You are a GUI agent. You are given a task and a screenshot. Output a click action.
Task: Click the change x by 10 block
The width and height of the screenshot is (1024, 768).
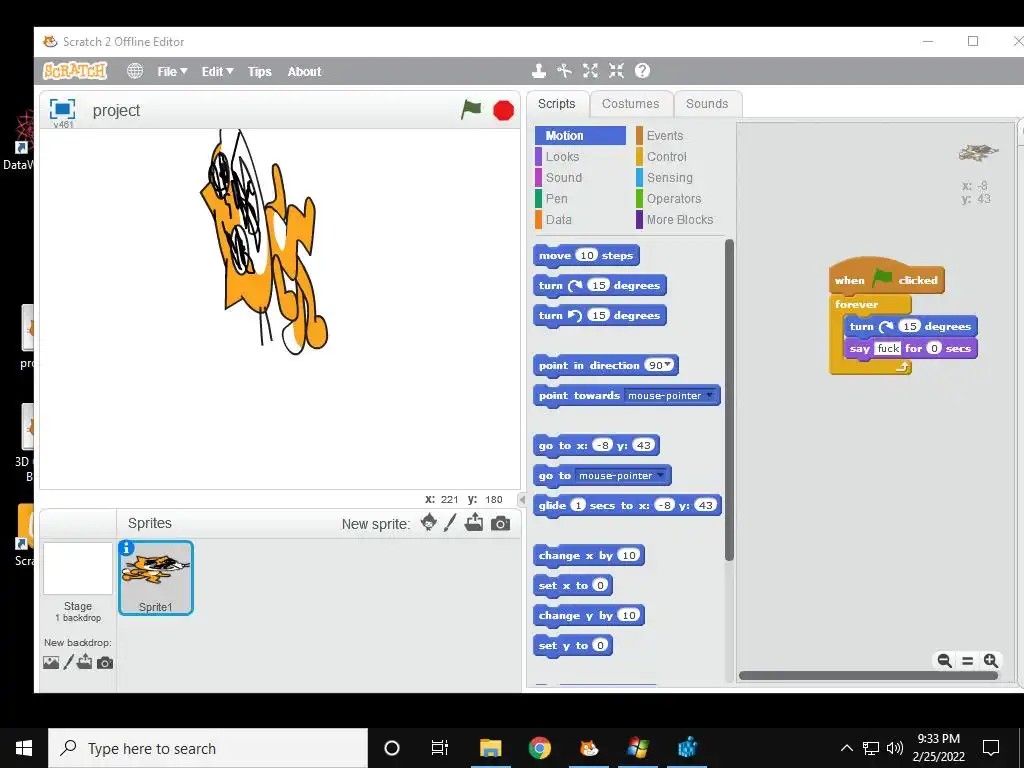(588, 556)
